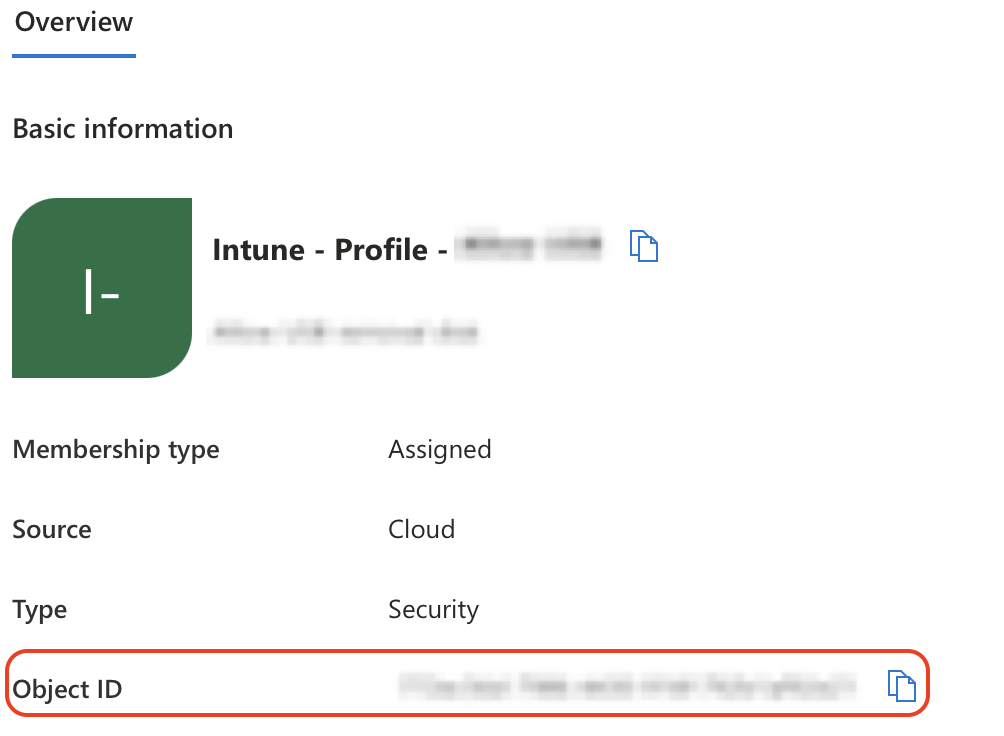This screenshot has height=736, width=1004.
Task: Select the Security type value
Action: click(x=433, y=610)
